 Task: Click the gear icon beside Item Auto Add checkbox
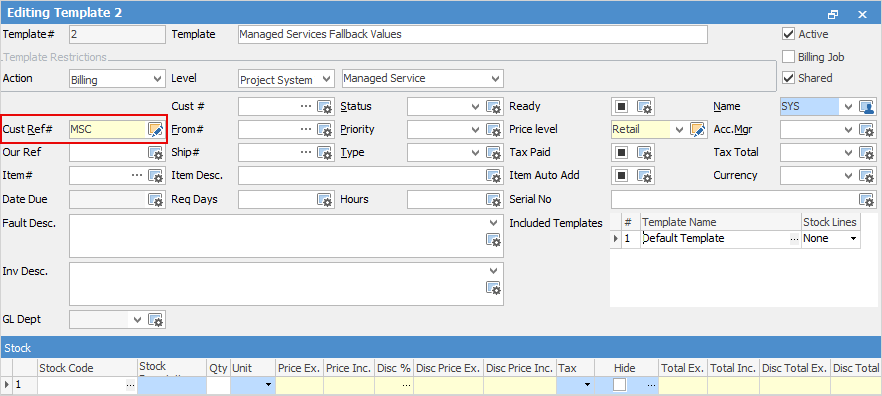click(645, 176)
